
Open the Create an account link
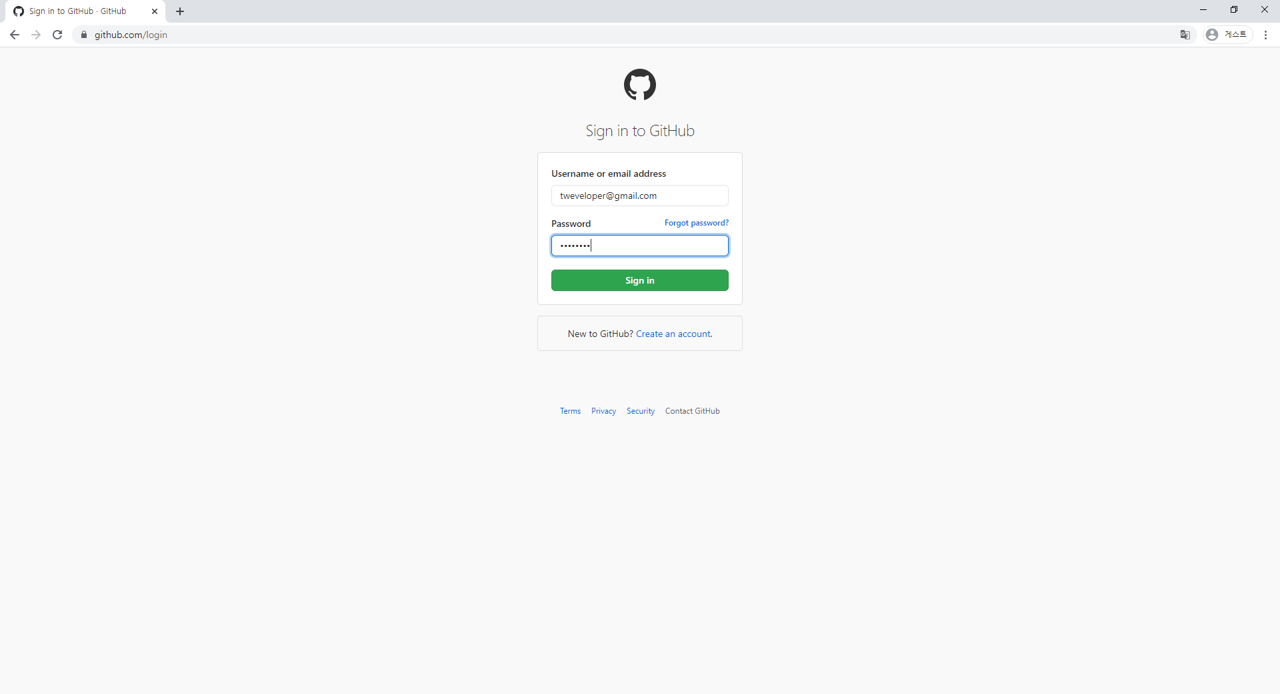pos(673,334)
